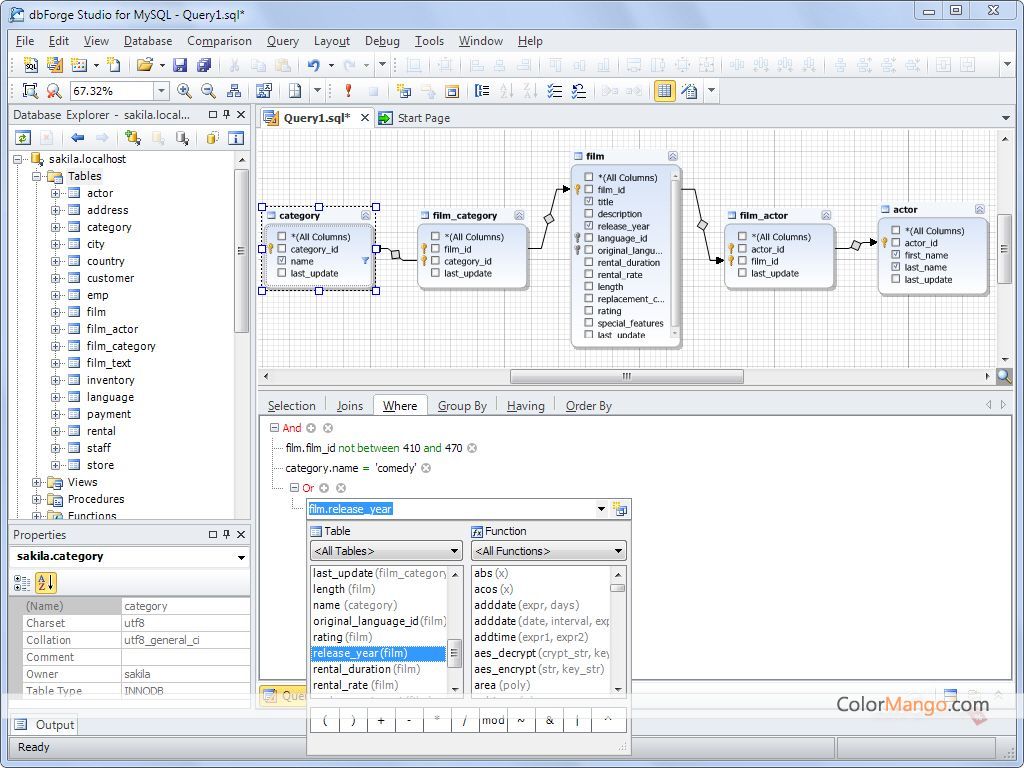This screenshot has width=1024, height=768.
Task: Click the expression builder icon beside film.release_year
Action: 620,509
